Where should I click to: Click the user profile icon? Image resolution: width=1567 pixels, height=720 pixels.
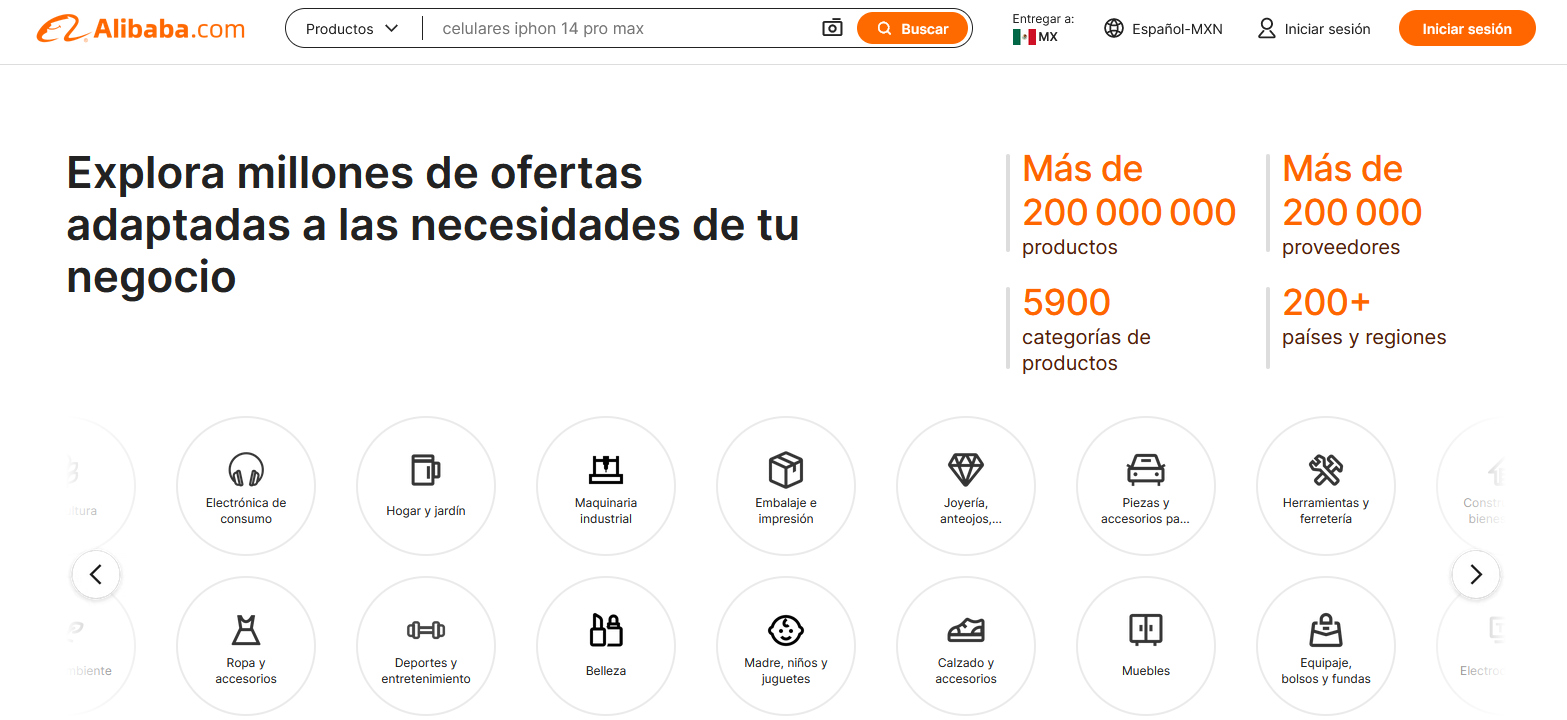[1267, 28]
